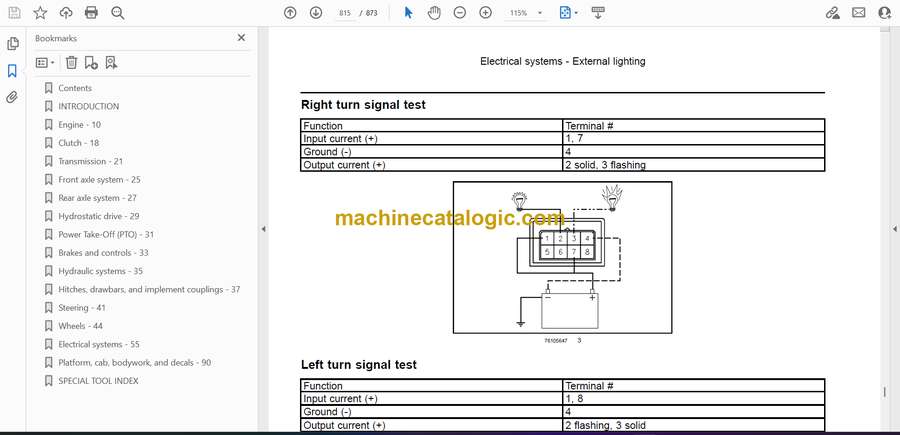Open the 115% zoom level dropdown

pos(525,13)
